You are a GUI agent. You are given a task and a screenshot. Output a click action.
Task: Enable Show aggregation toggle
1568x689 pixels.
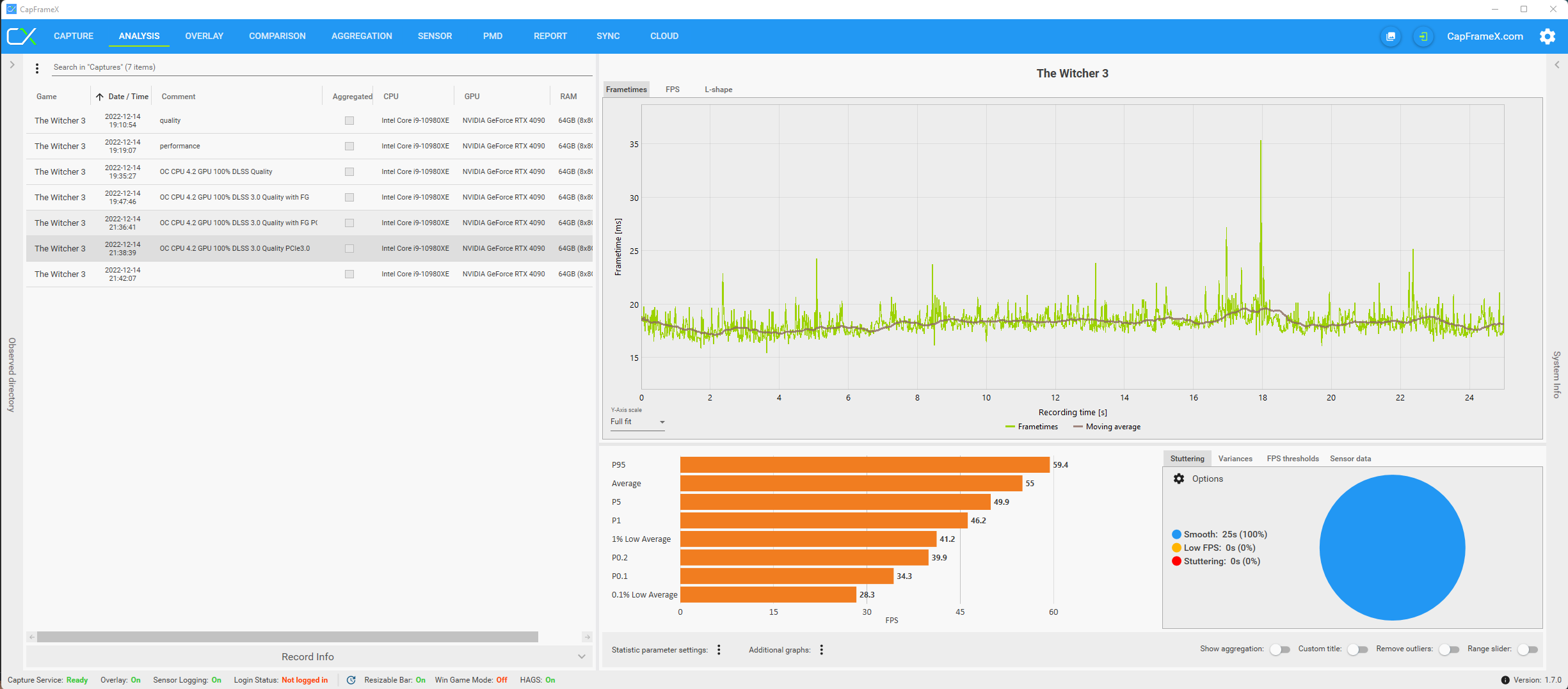pos(1280,649)
